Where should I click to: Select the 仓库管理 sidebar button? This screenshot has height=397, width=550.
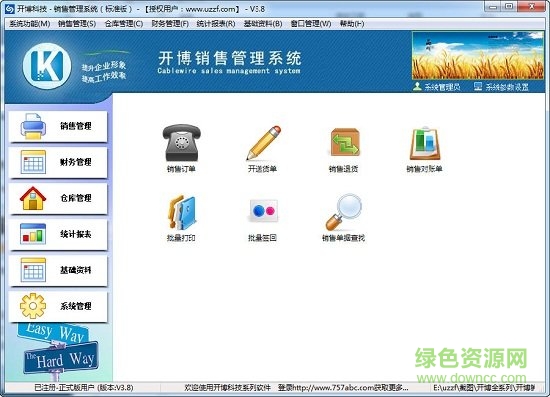point(58,198)
